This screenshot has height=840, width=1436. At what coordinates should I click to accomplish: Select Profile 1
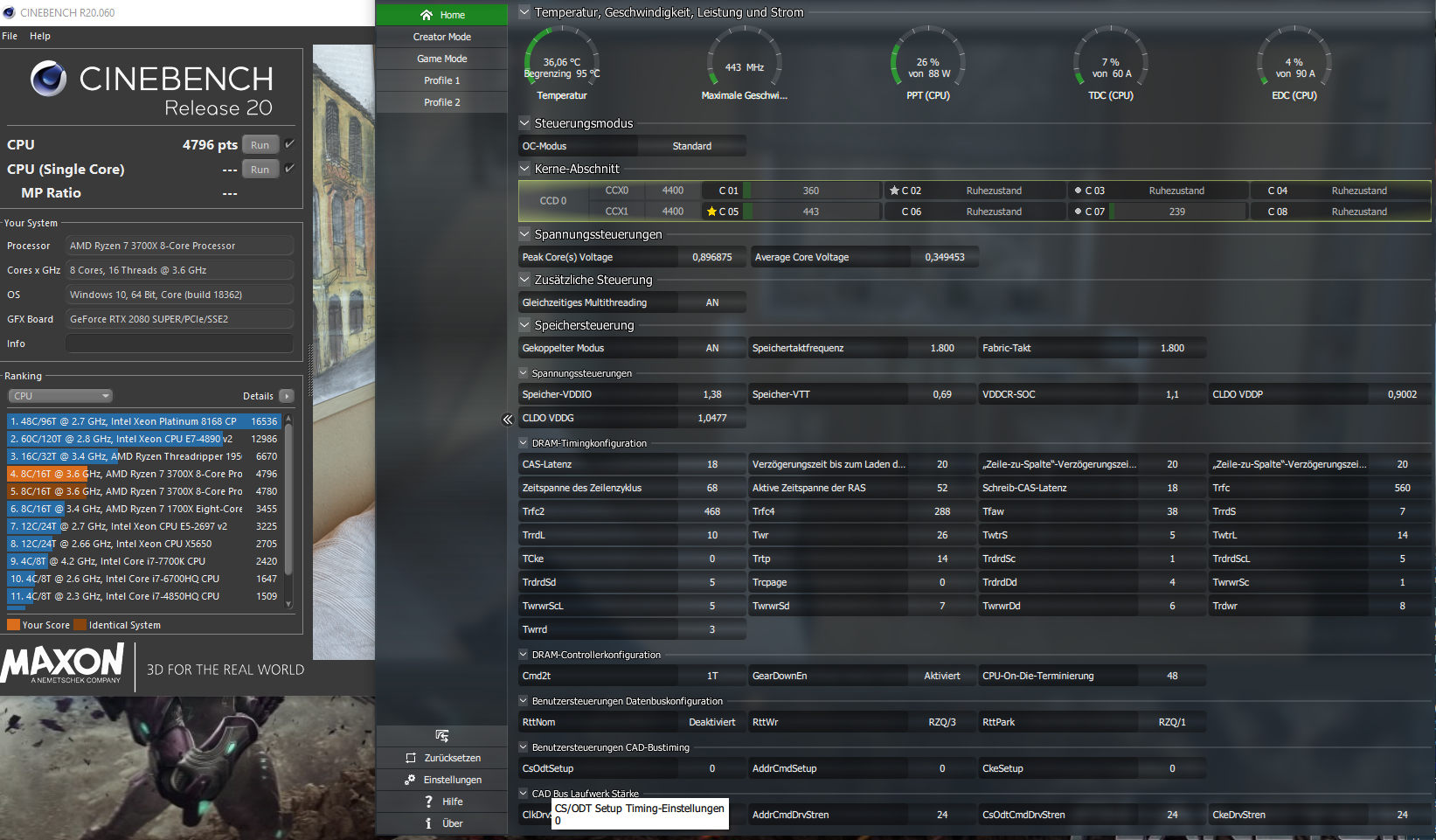point(441,80)
